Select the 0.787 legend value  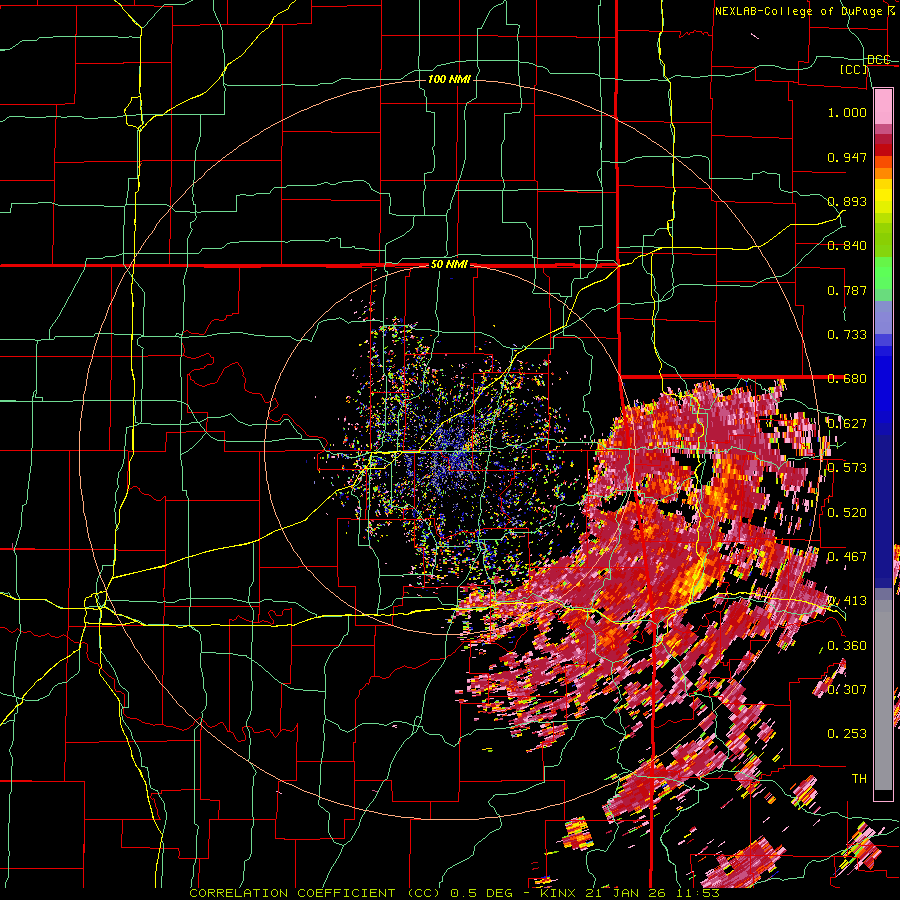(847, 290)
